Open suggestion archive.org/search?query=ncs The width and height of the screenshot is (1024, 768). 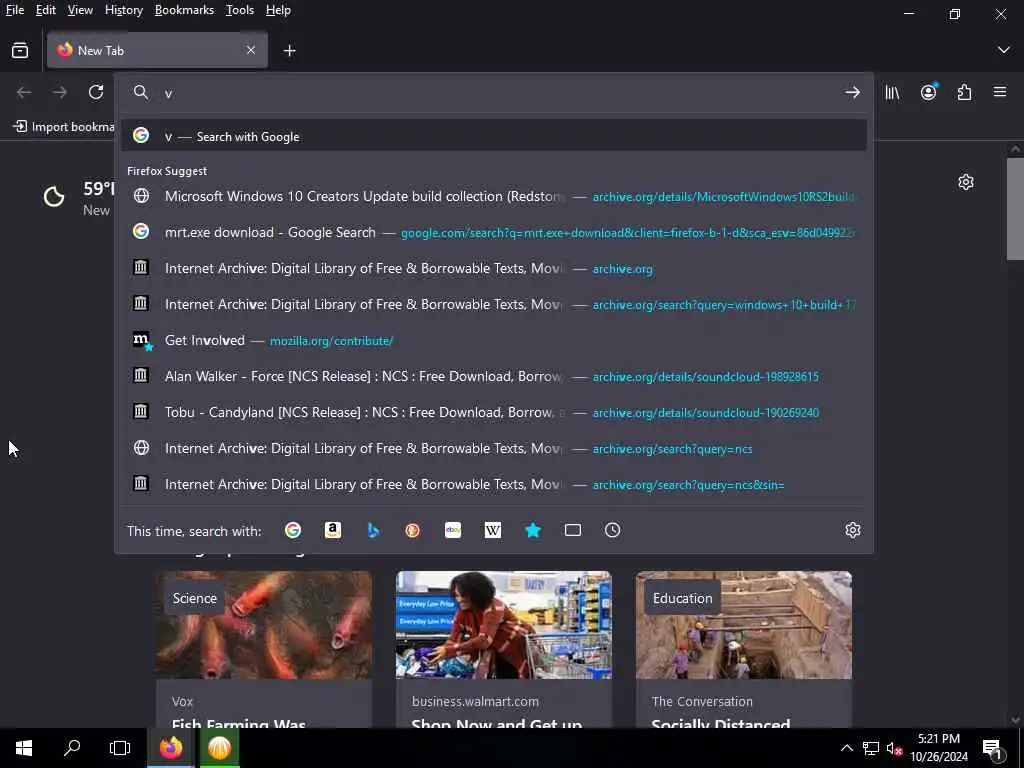tap(494, 448)
